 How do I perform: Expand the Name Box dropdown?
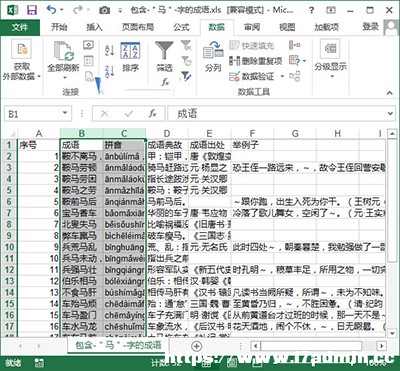[65, 113]
